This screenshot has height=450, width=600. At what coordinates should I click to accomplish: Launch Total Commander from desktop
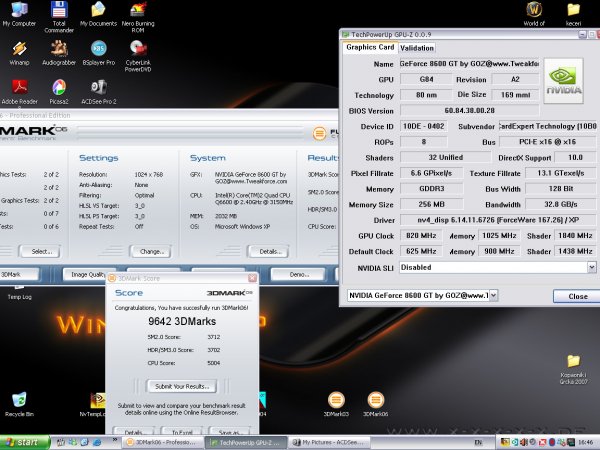59,17
